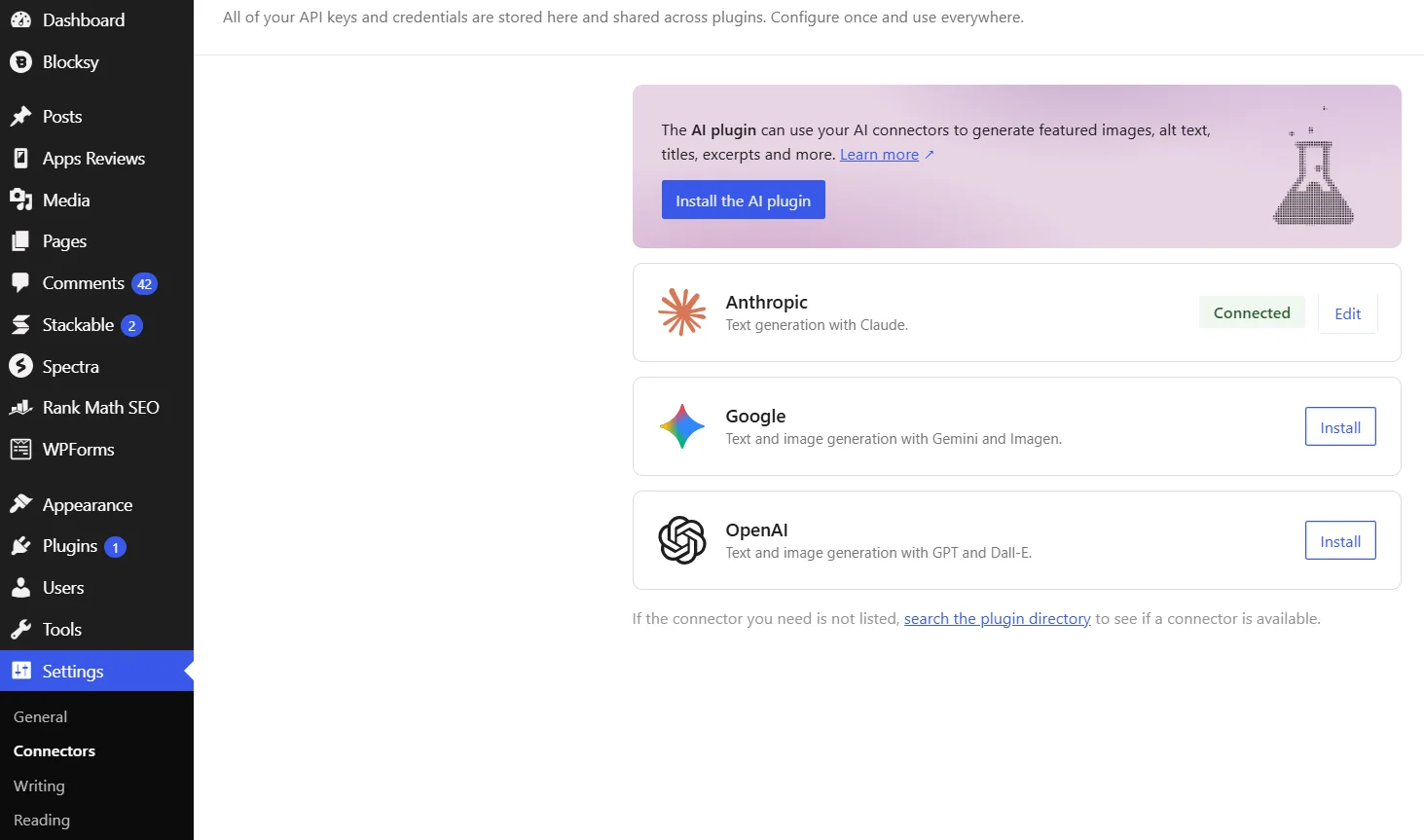Click the Anthropic starburst logo

[x=682, y=312]
